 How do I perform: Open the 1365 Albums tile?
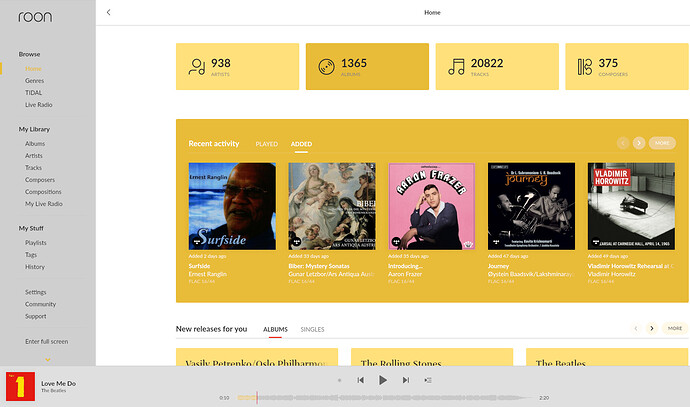(367, 66)
